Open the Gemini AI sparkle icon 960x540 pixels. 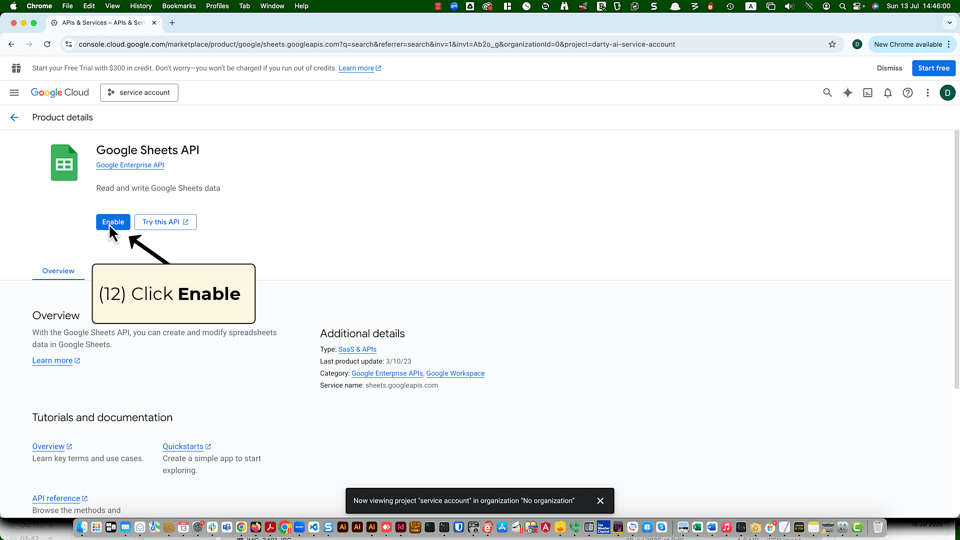[x=847, y=92]
